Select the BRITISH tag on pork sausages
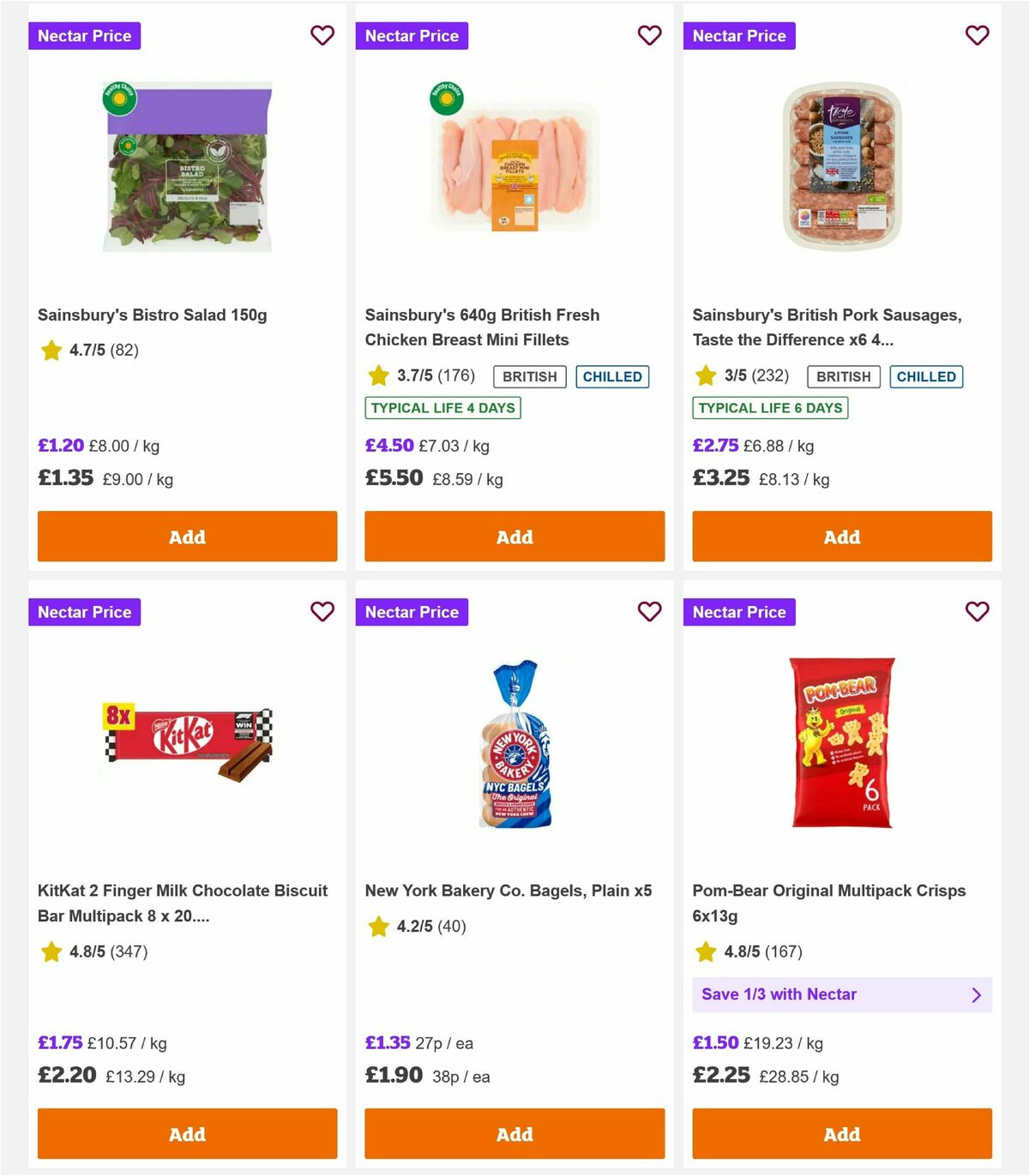 (x=843, y=375)
